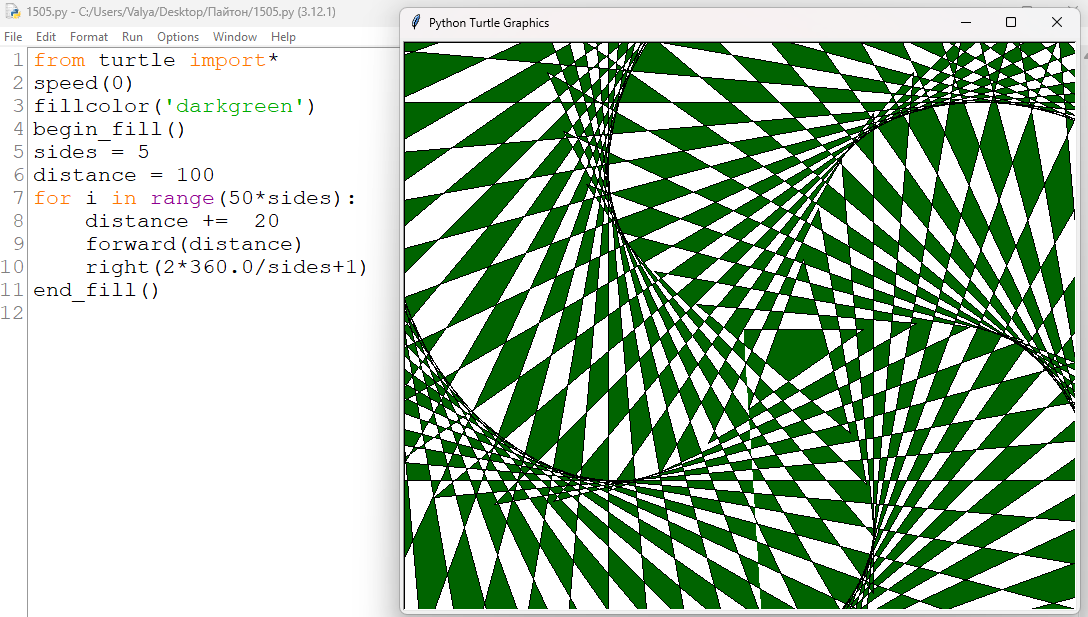Image resolution: width=1088 pixels, height=617 pixels.
Task: Open the Run menu
Action: (132, 37)
